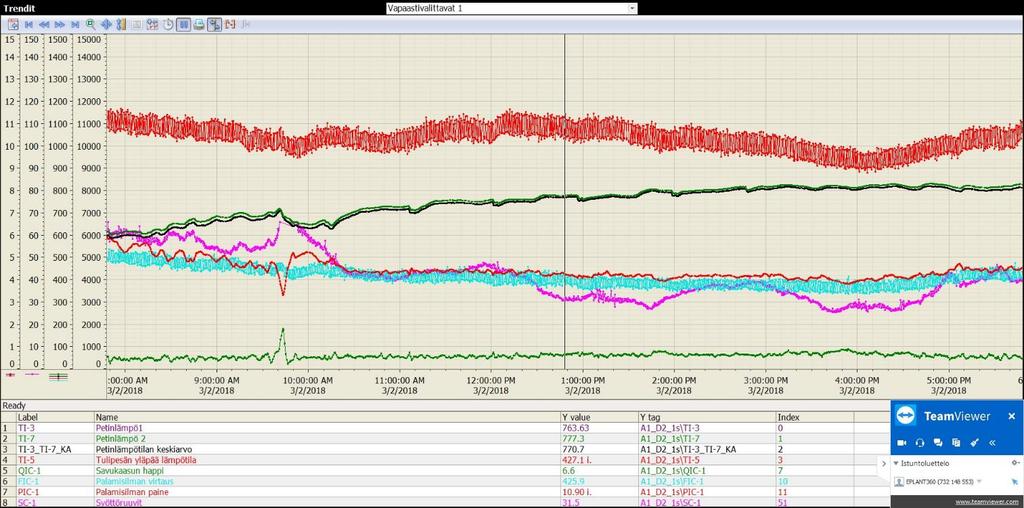Viewport: 1024px width, 508px height.
Task: Open Istuntoluettelo gear settings menu
Action: click(1016, 463)
